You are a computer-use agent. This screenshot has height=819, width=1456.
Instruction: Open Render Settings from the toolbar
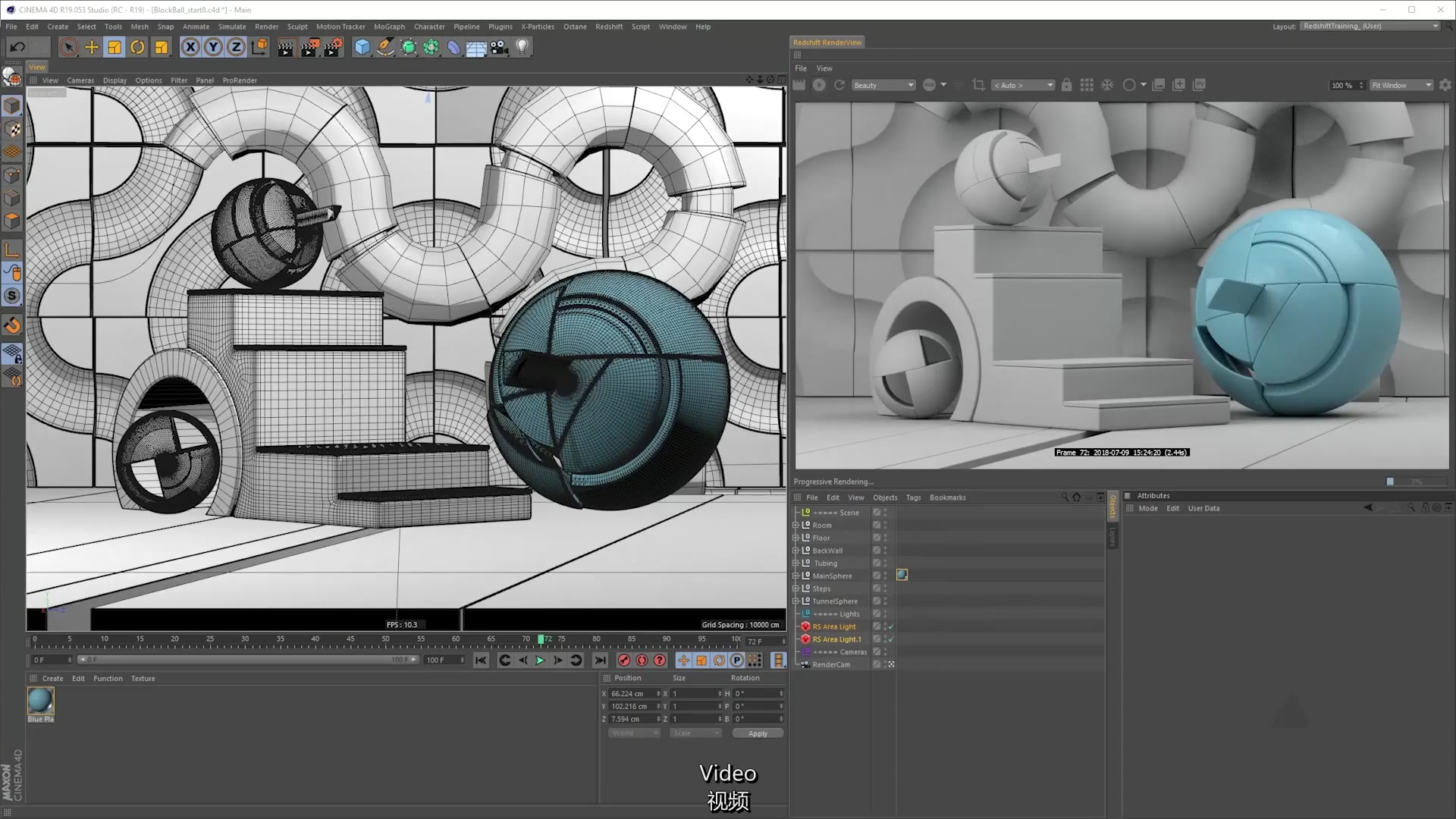click(333, 47)
